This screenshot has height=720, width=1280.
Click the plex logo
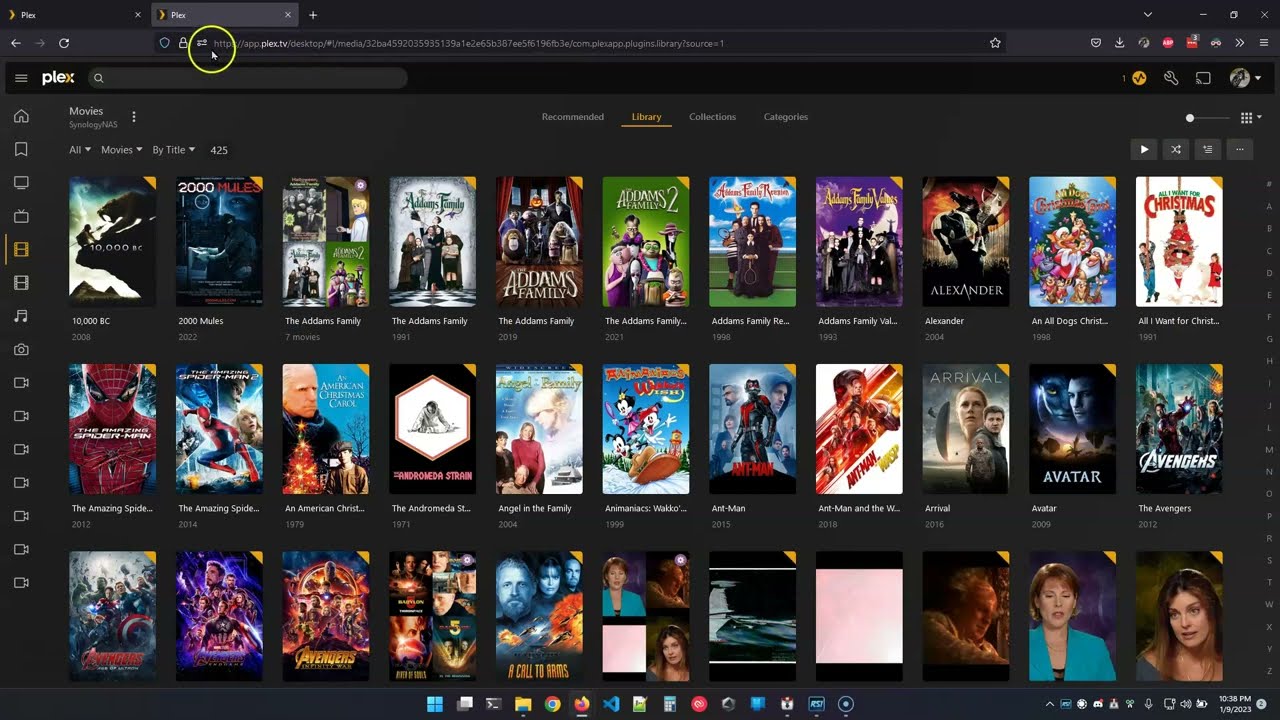58,78
